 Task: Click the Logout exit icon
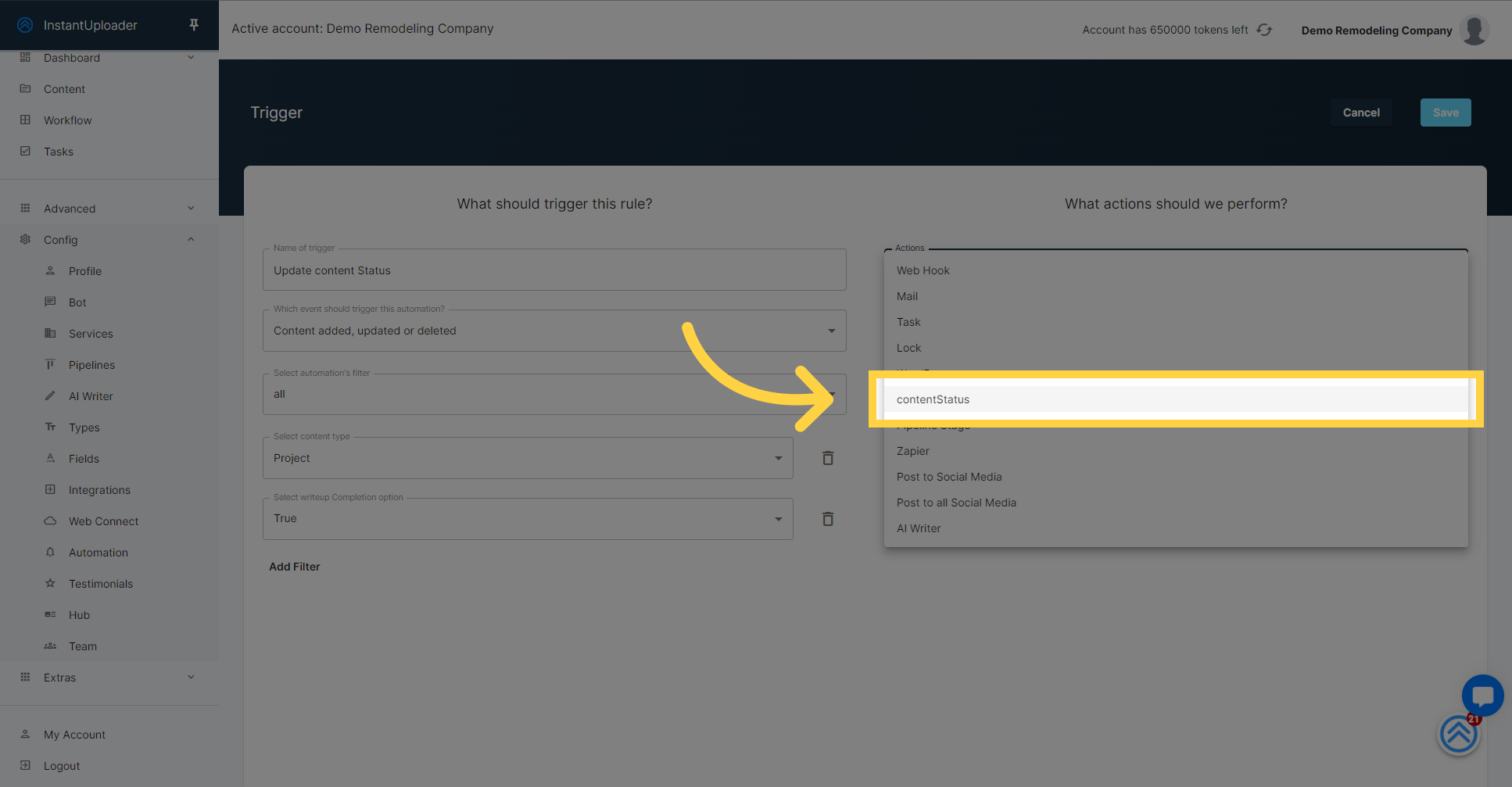[25, 765]
